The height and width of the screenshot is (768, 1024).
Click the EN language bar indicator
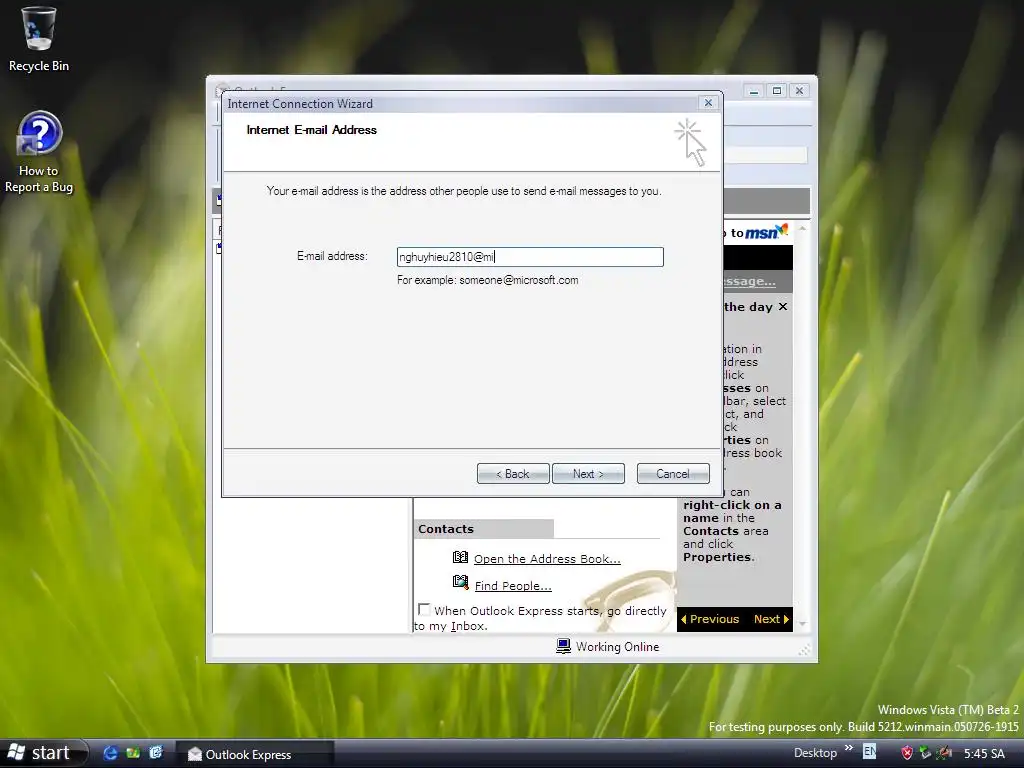point(869,751)
